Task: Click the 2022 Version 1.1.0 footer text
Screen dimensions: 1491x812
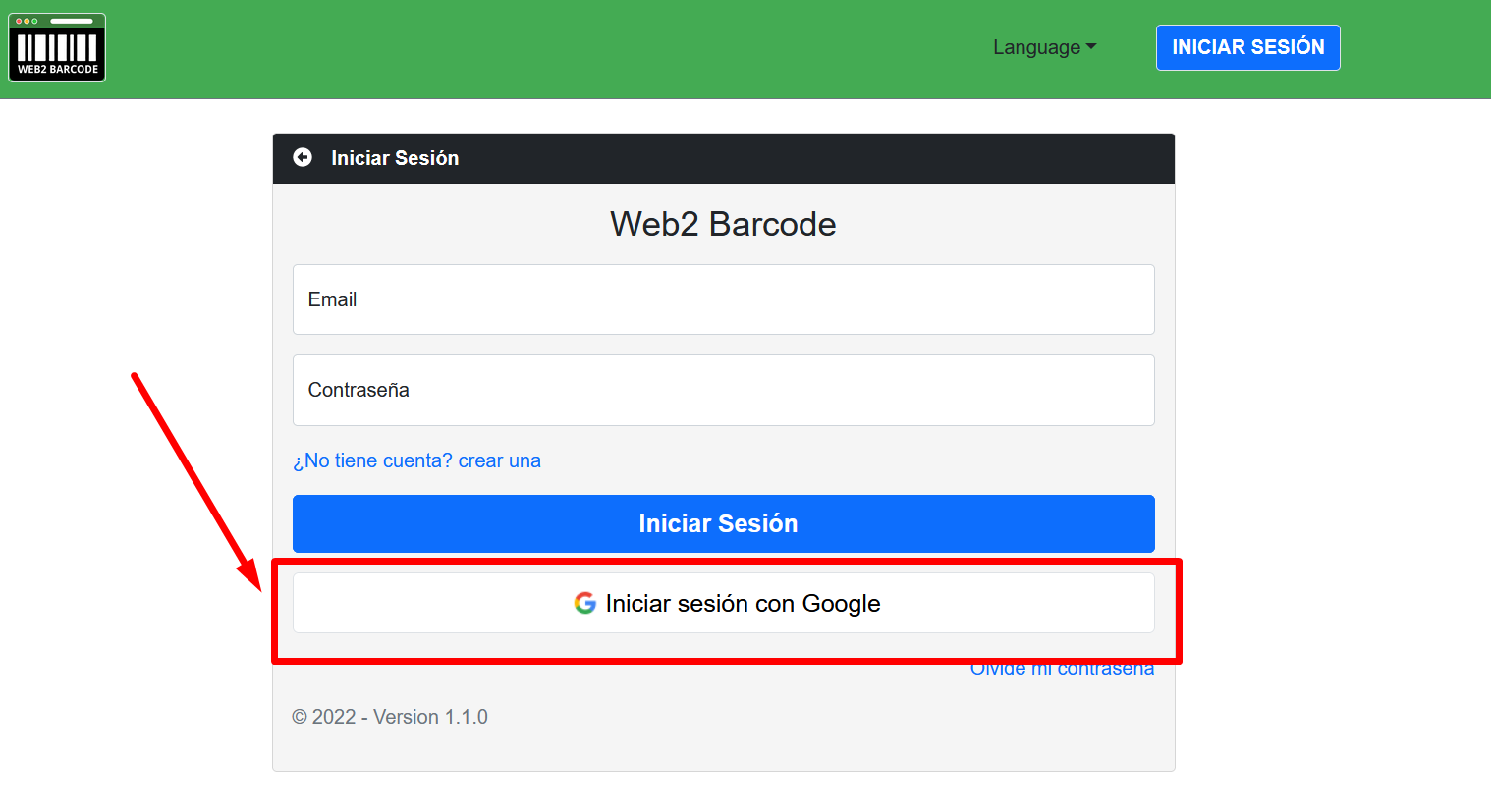Action: [x=390, y=717]
